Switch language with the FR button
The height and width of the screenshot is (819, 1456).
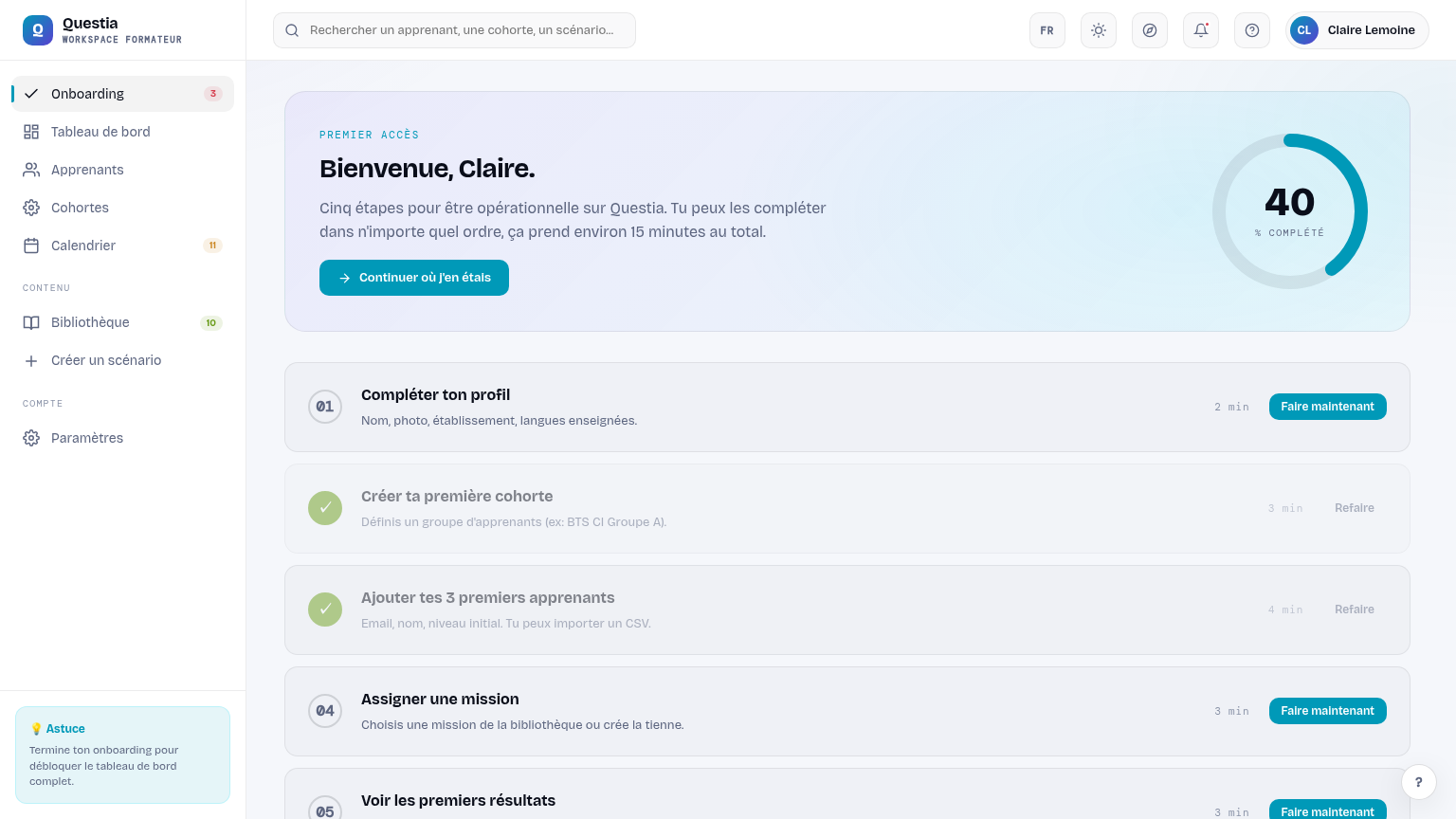click(1047, 30)
